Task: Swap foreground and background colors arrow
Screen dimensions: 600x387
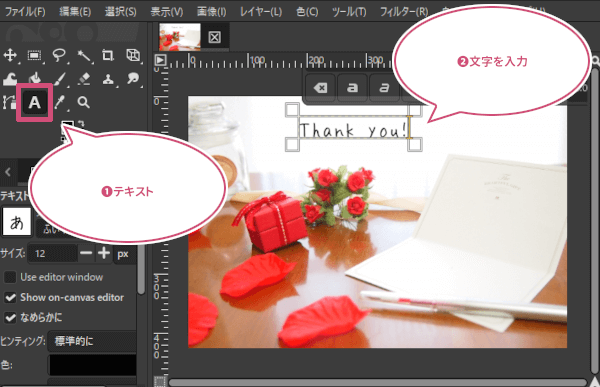Action: coord(81,123)
